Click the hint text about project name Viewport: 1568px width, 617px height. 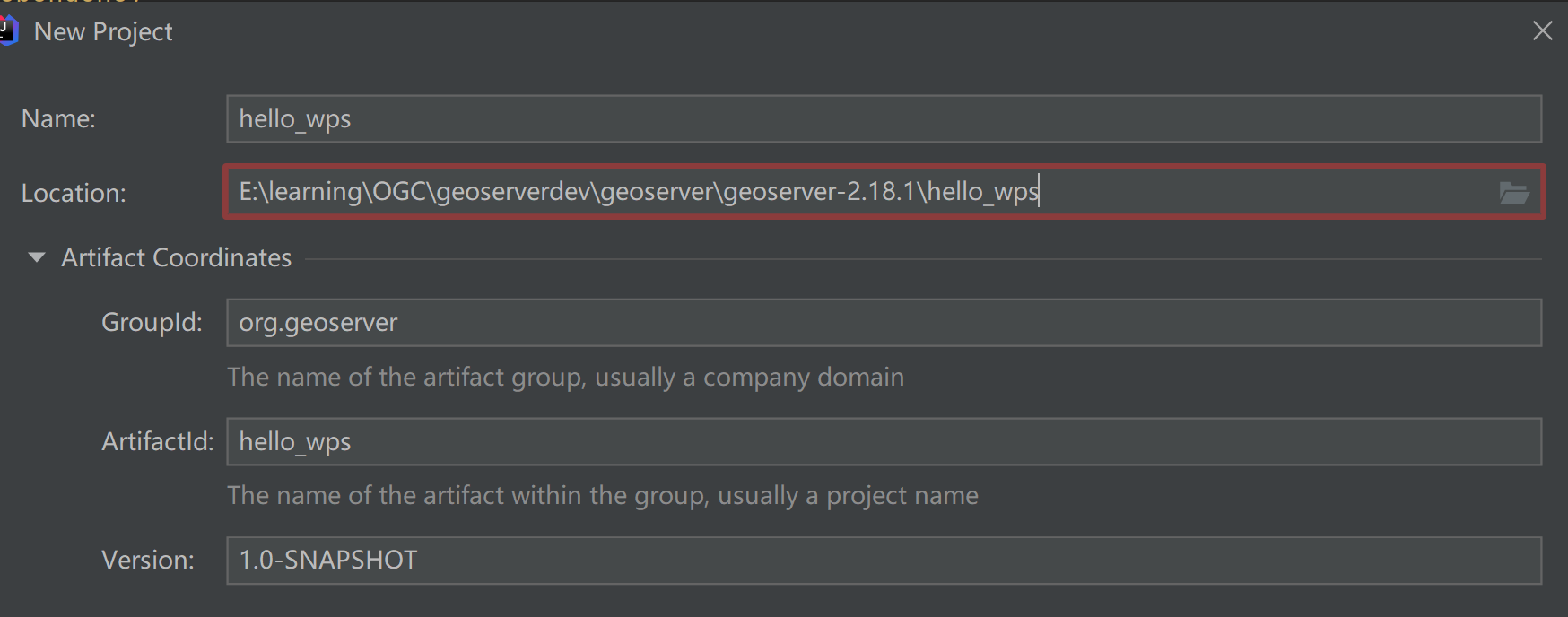(602, 496)
